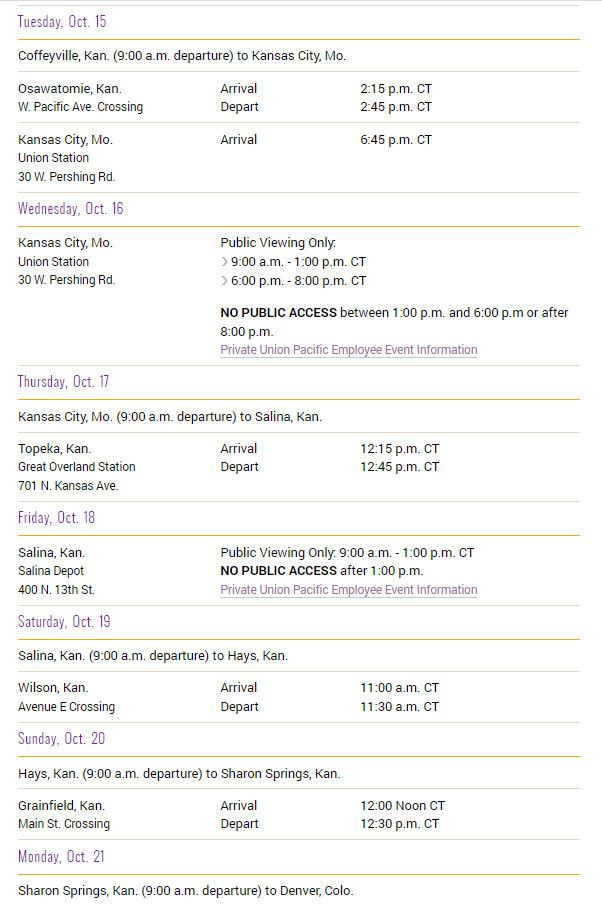Click the Friday, Oct. 18 date heading
The width and height of the screenshot is (602, 906).
click(56, 518)
